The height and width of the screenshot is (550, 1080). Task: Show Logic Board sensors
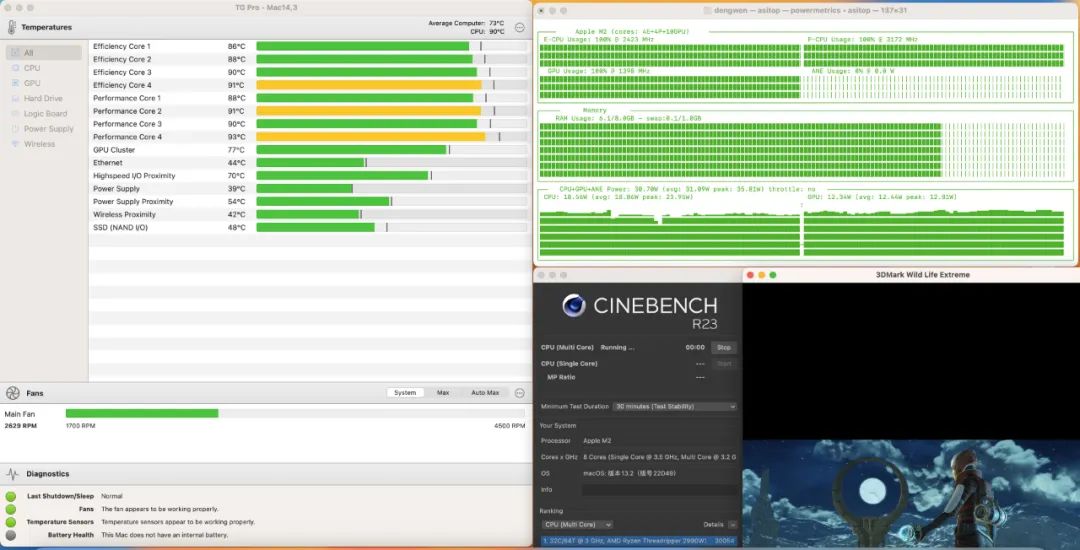click(45, 113)
